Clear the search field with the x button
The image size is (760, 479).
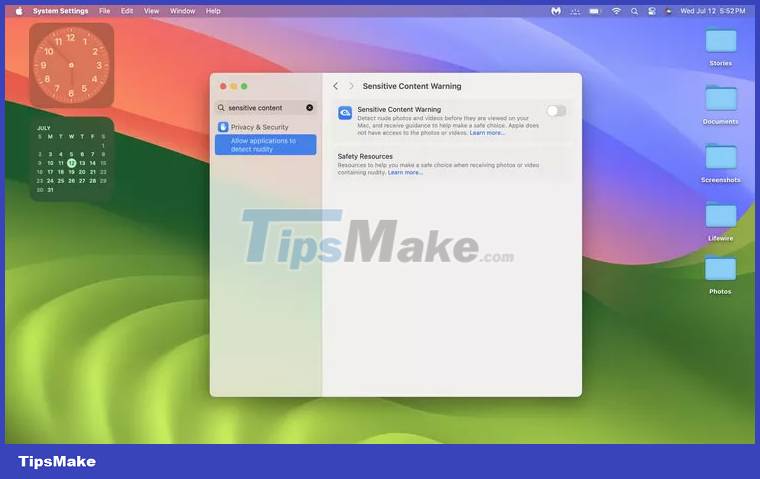309,108
